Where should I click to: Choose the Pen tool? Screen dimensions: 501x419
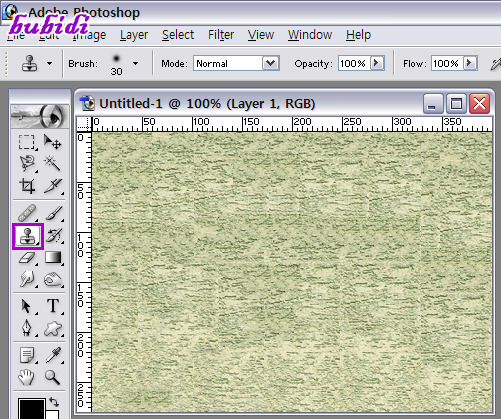click(x=26, y=328)
